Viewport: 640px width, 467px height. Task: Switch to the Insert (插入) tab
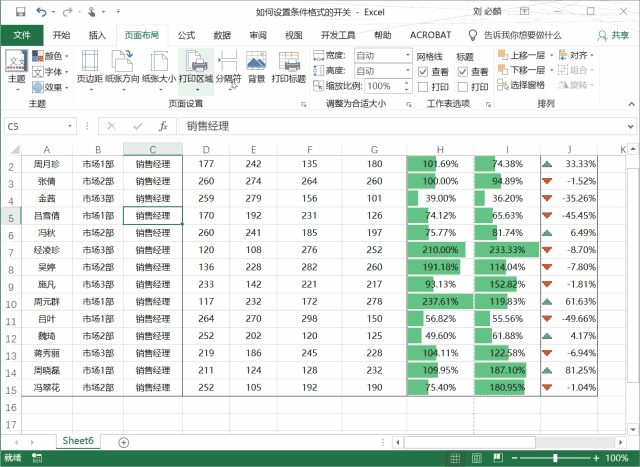pyautogui.click(x=97, y=35)
